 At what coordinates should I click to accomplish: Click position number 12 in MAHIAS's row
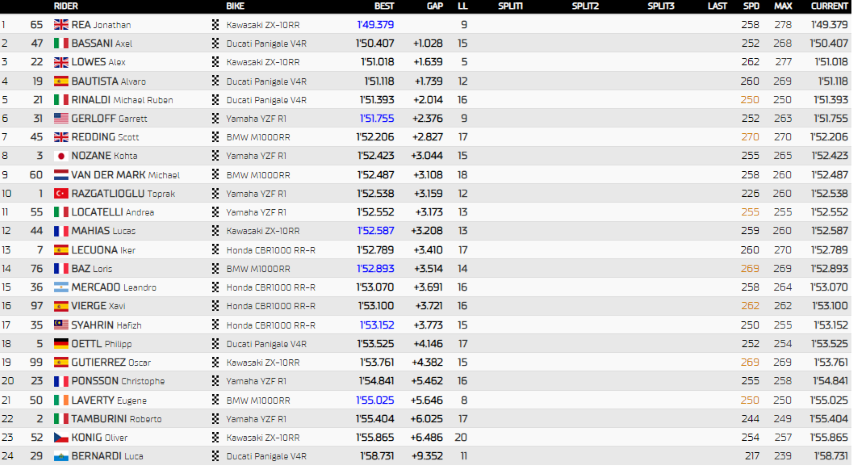[x=6, y=231]
